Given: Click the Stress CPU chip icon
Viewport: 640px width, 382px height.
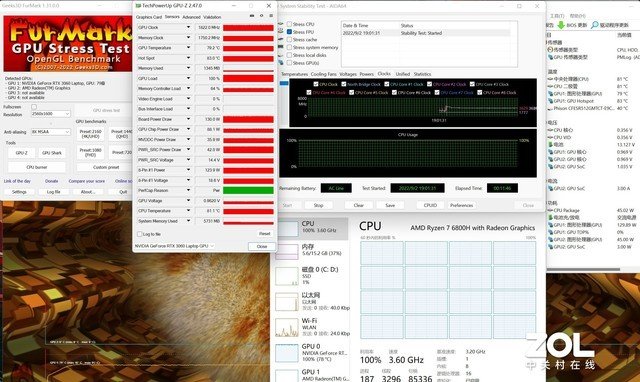Looking at the screenshot, I should [281, 24].
